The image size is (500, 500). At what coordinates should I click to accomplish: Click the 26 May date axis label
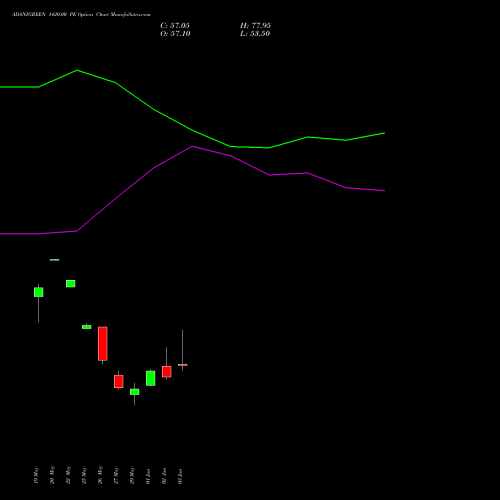click(x=100, y=476)
